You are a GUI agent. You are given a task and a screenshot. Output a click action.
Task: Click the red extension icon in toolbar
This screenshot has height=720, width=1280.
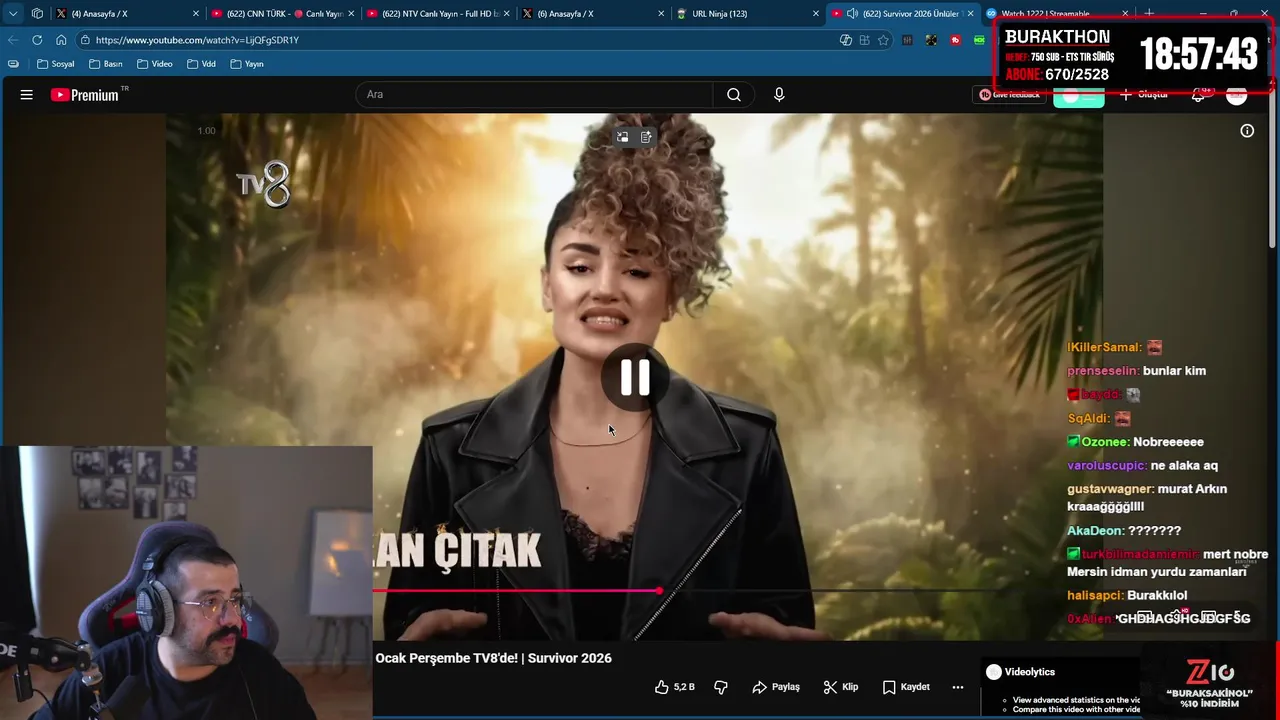[955, 40]
